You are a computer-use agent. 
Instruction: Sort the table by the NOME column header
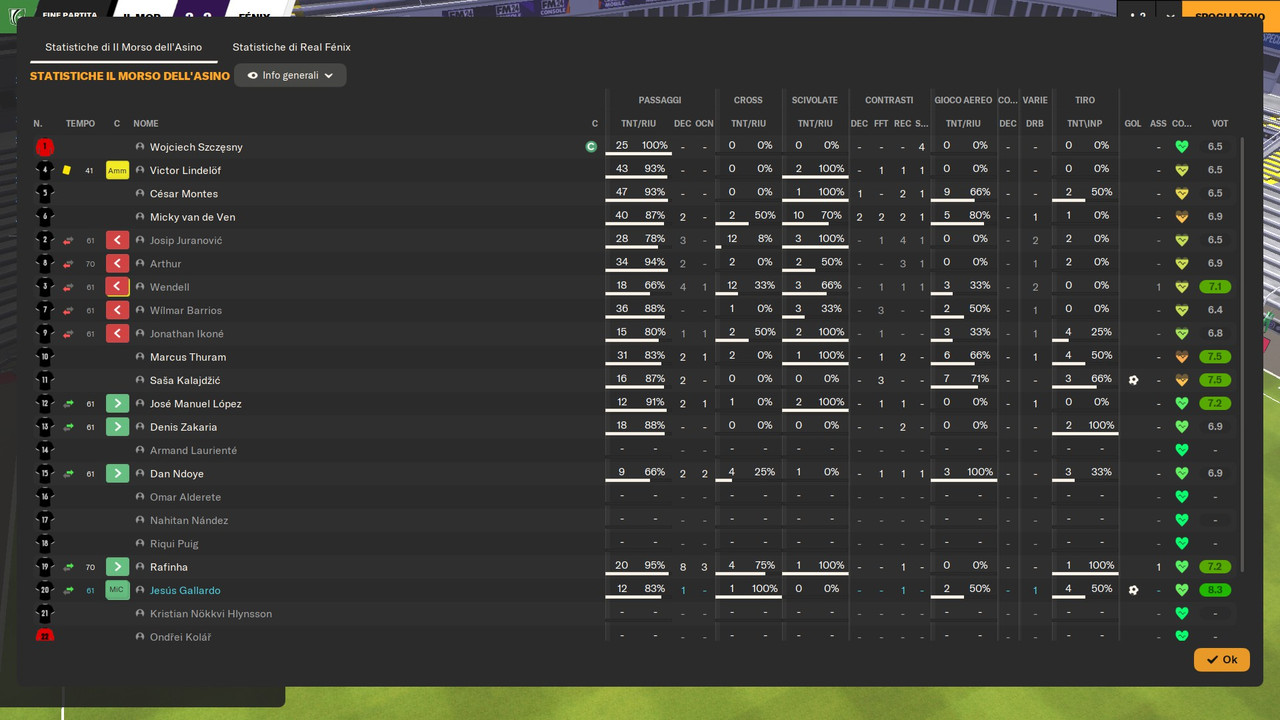[x=146, y=124]
